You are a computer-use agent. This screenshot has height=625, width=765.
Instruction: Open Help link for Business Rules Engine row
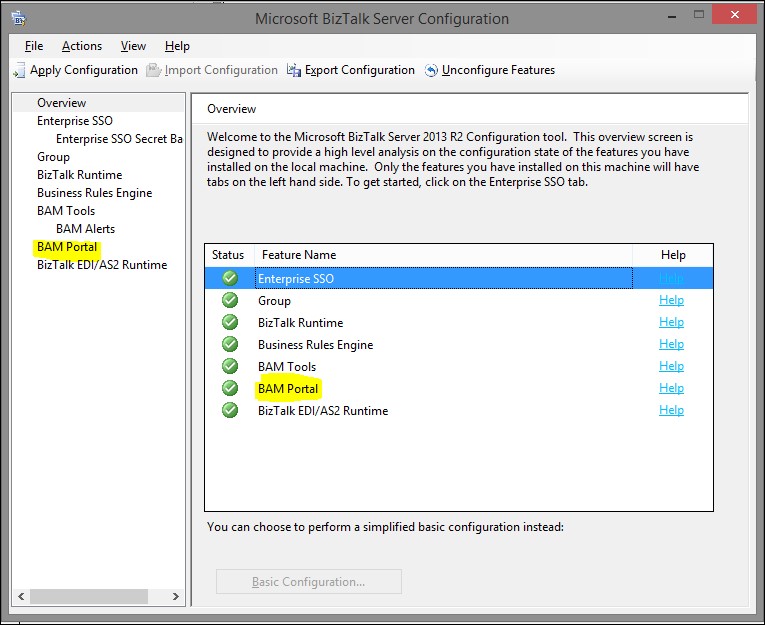pos(671,344)
